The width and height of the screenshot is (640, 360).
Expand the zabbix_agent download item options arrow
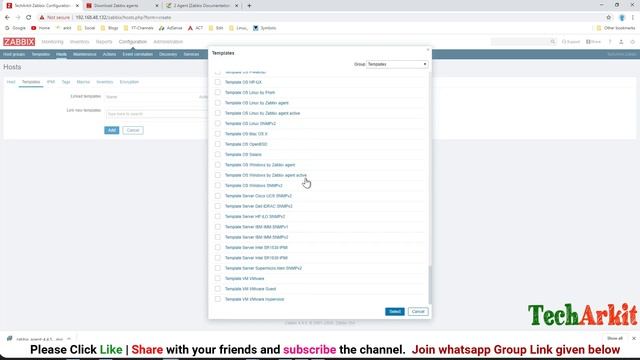[x=69, y=339]
